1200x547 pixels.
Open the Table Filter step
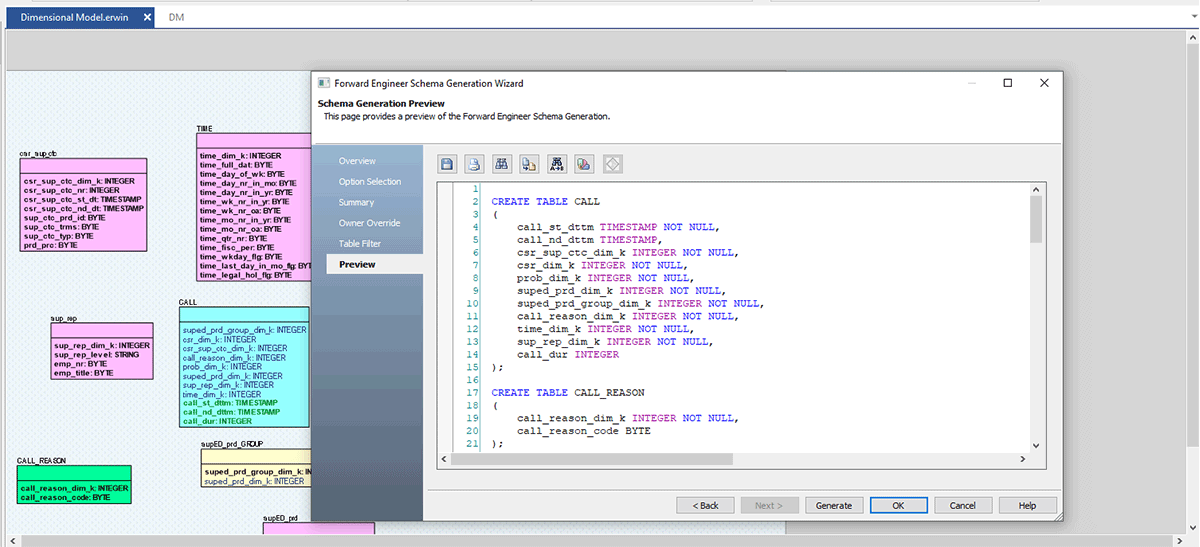(362, 244)
